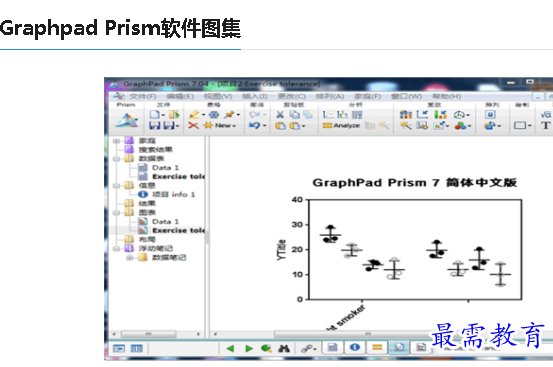Click the undo arrow icon
The height and width of the screenshot is (367, 553).
(x=254, y=126)
